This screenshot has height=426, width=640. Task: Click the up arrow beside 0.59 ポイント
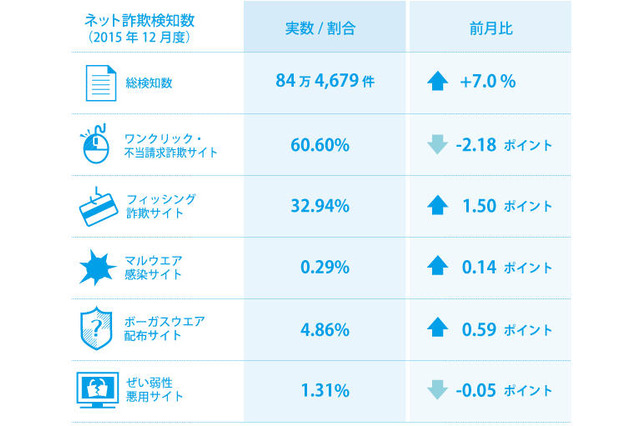(x=437, y=329)
